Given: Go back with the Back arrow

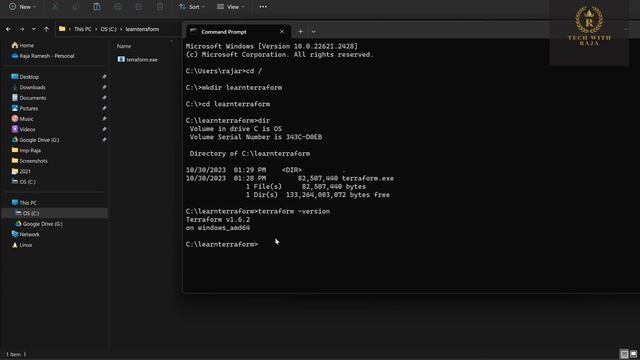Looking at the screenshot, I should (9, 29).
